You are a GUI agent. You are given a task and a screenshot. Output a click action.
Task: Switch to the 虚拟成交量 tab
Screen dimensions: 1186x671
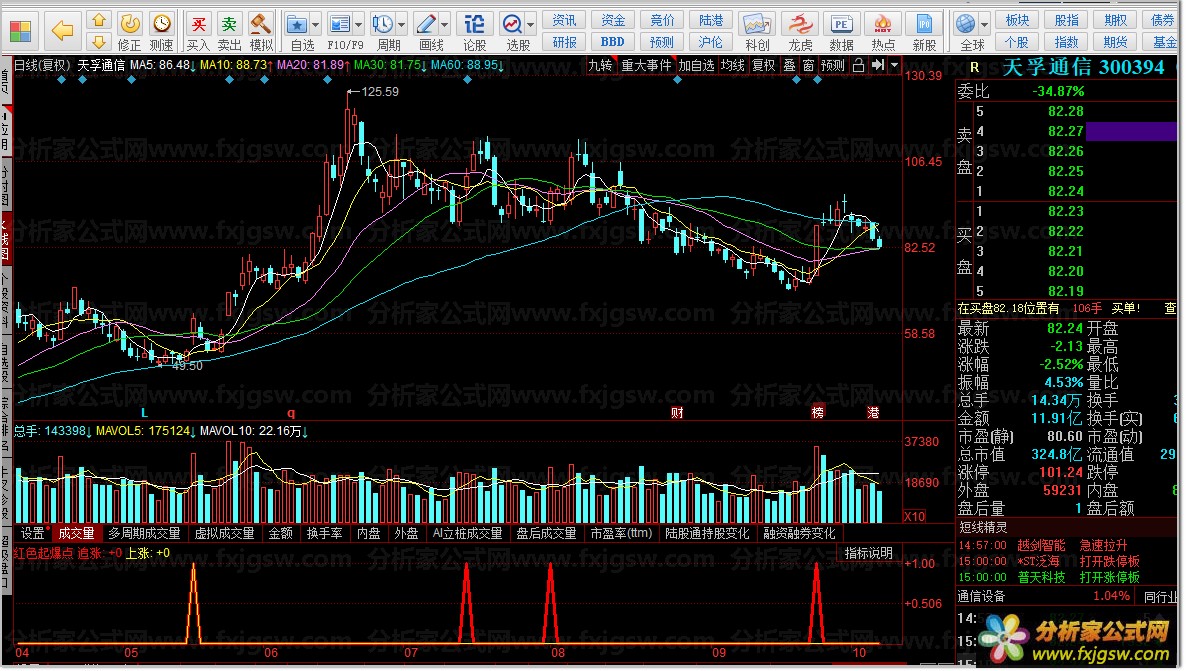tap(225, 533)
